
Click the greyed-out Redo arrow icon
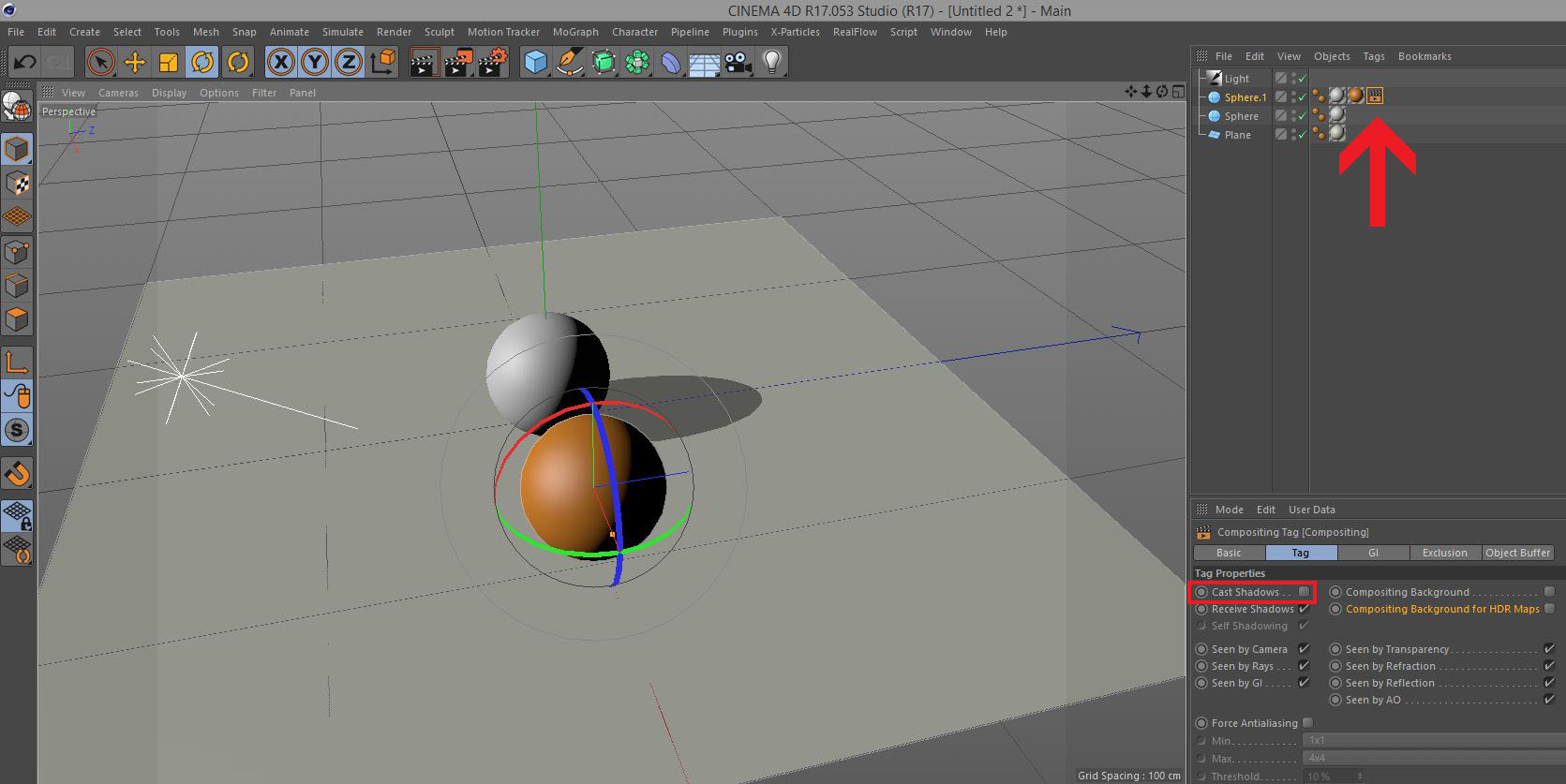(x=59, y=63)
